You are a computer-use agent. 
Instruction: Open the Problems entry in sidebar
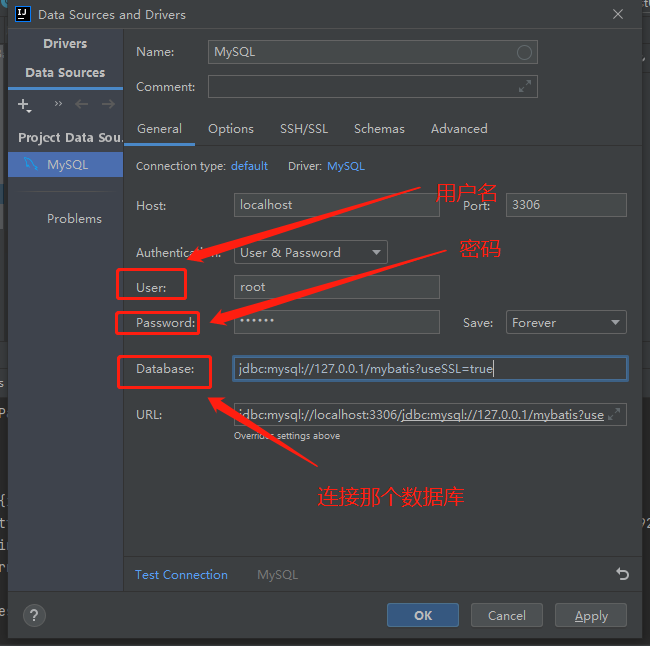(74, 219)
